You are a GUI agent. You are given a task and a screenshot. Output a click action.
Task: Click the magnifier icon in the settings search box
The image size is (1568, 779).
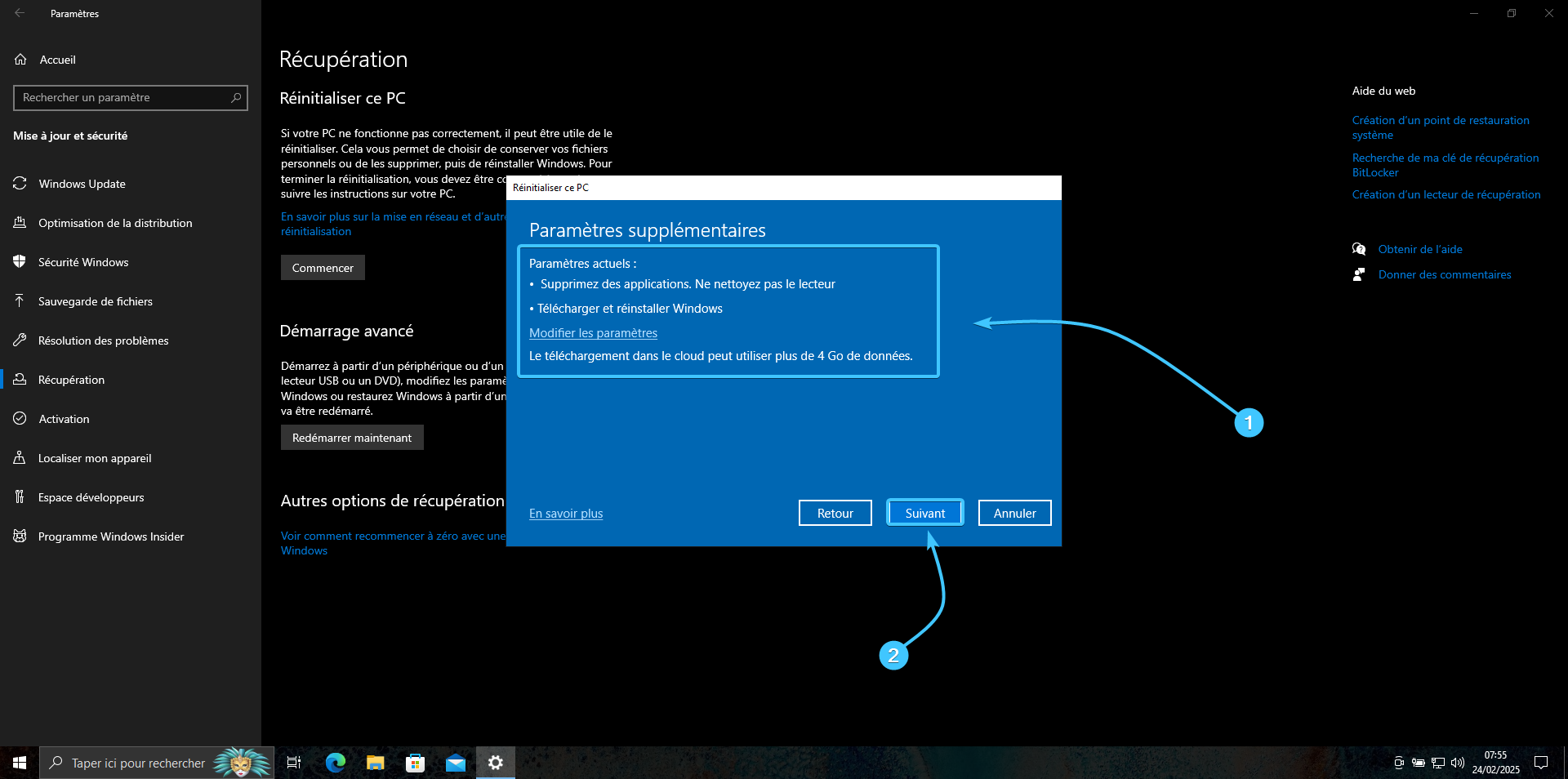(236, 97)
